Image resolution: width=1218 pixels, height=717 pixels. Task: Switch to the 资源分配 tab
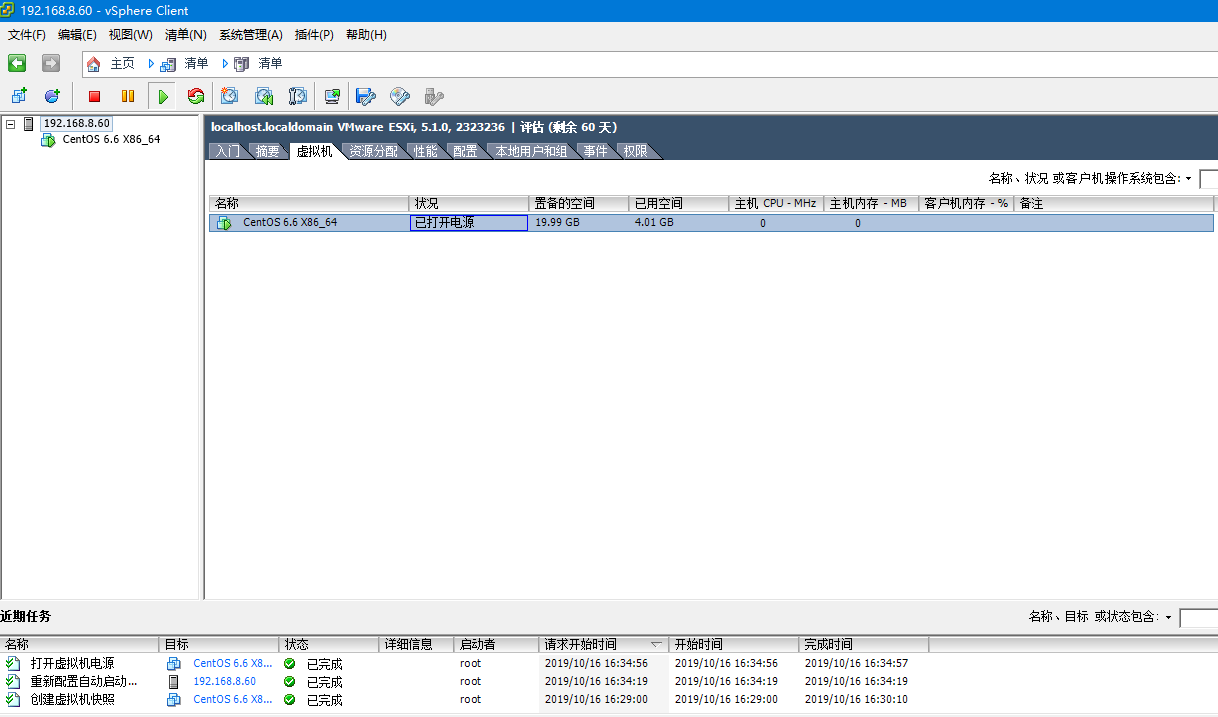373,151
